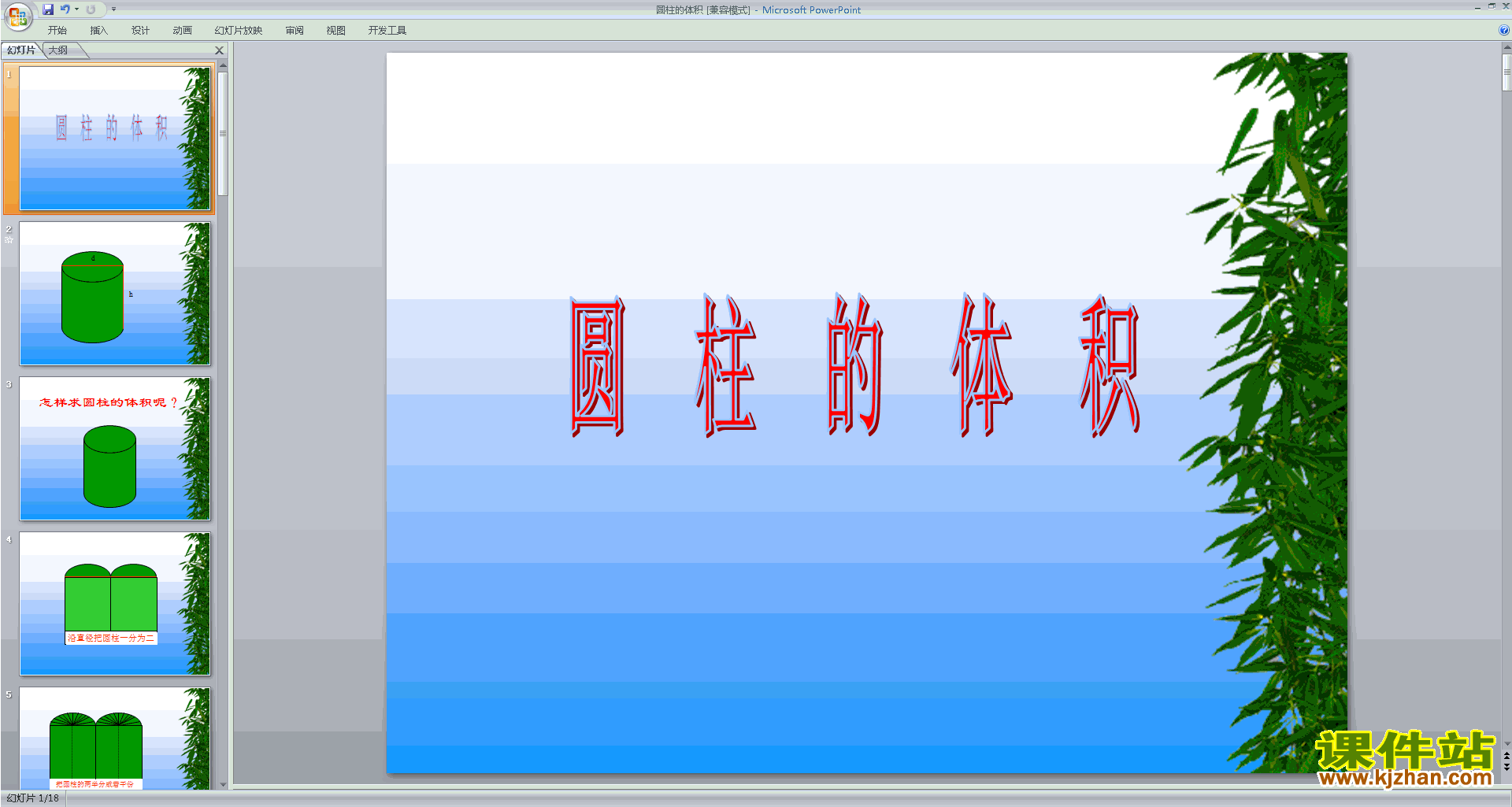Undo the last action
Viewport: 1512px width, 807px height.
point(65,9)
